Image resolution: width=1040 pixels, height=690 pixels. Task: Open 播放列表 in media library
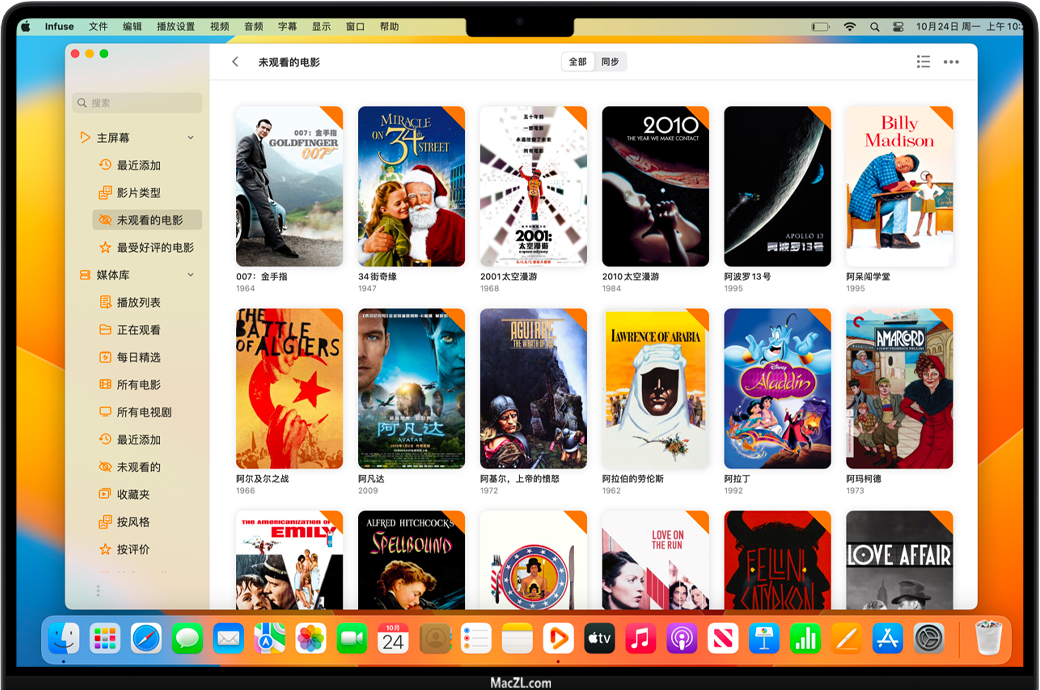point(138,302)
